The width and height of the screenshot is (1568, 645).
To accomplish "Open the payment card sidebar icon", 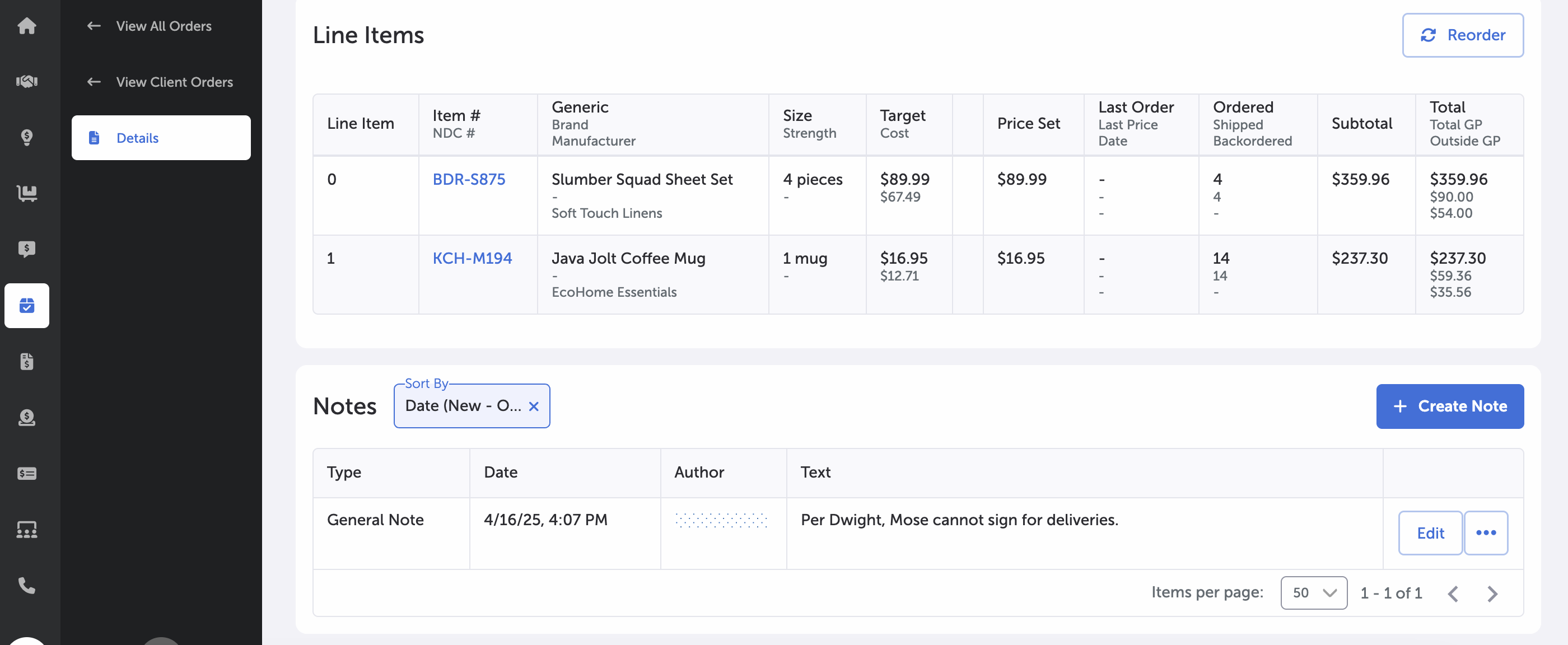I will click(x=27, y=474).
